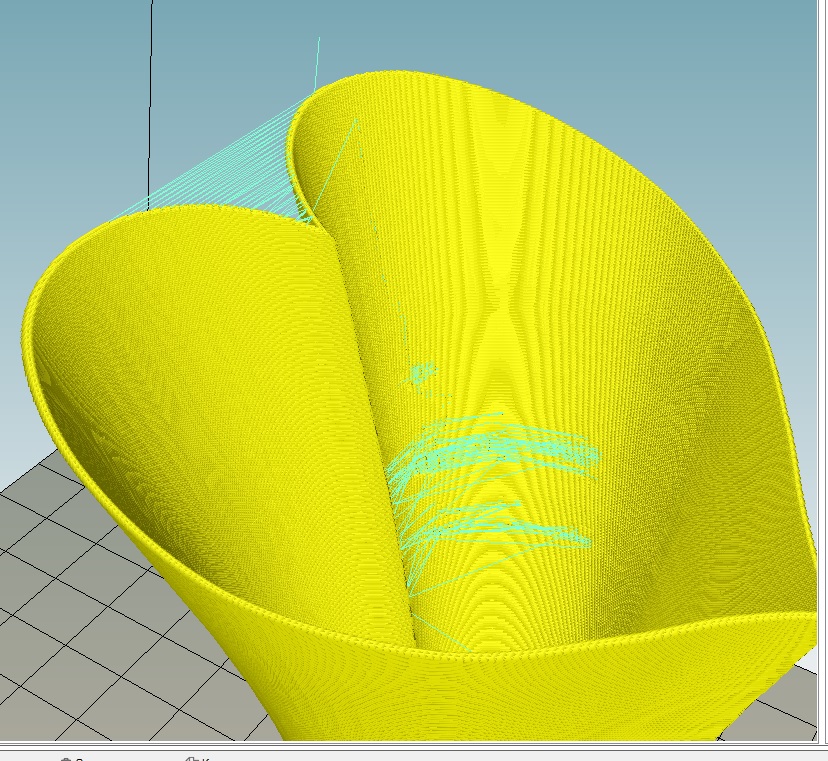
Task: Click the thin cyan spike above the model top
Action: point(319,55)
